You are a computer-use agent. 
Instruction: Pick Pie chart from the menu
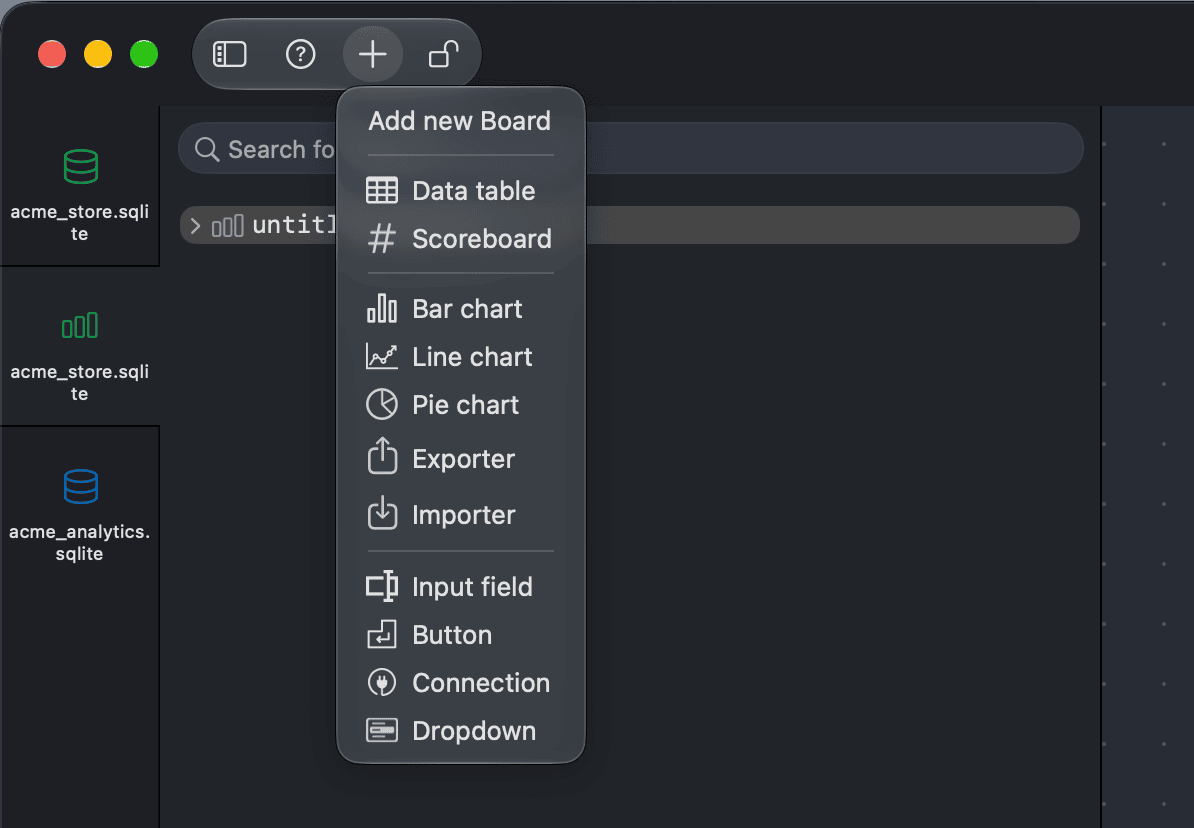coord(461,404)
